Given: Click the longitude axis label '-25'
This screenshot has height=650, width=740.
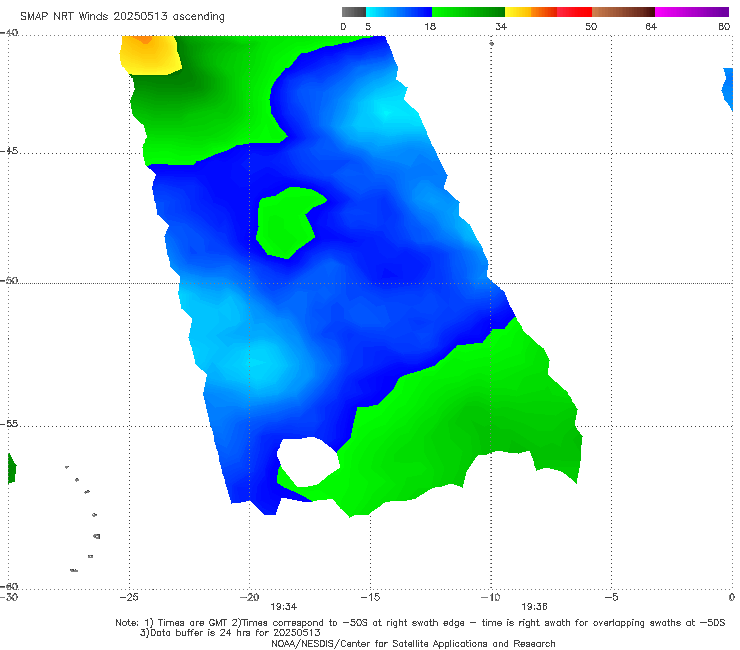Looking at the screenshot, I should [x=129, y=597].
